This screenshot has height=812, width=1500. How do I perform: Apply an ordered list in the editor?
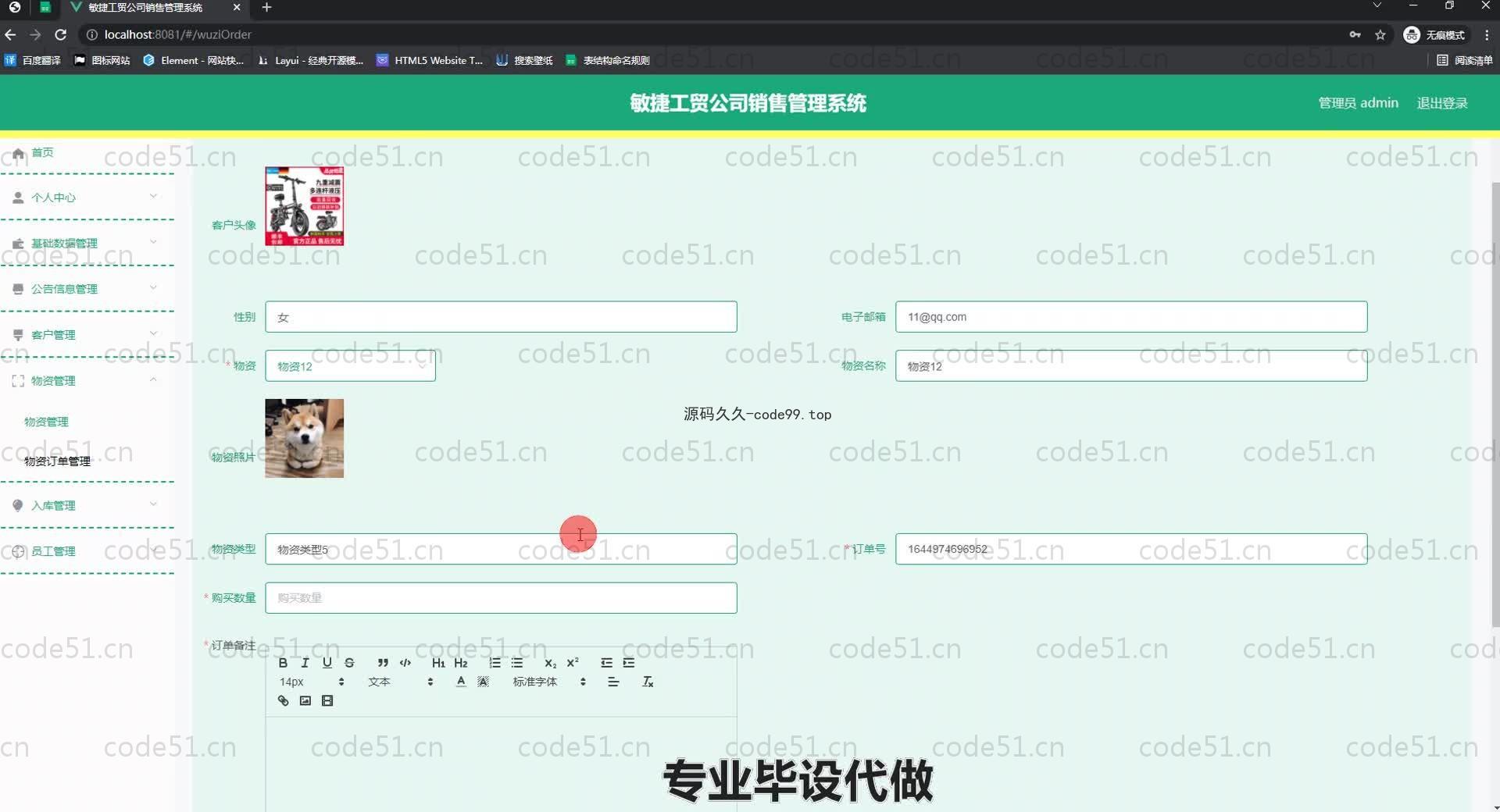(495, 663)
